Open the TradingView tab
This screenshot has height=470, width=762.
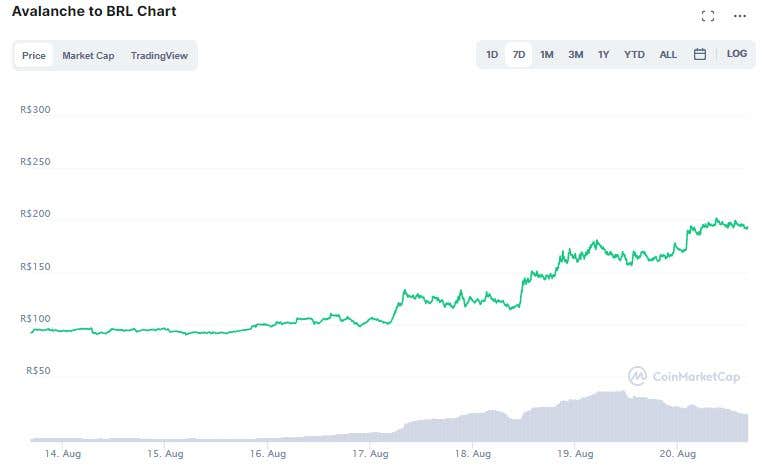pos(159,56)
